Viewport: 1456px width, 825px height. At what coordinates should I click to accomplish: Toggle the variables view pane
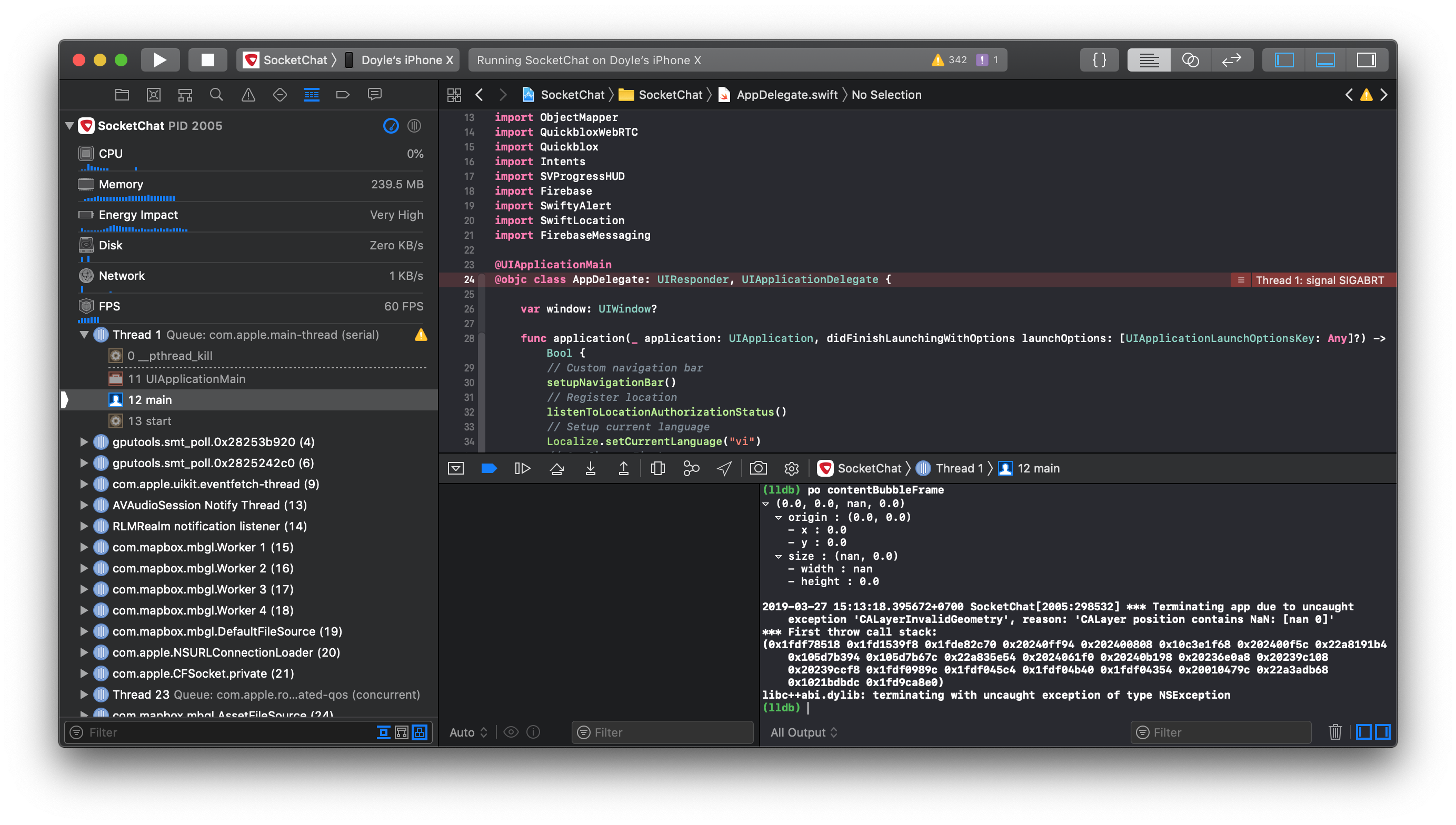point(1364,732)
